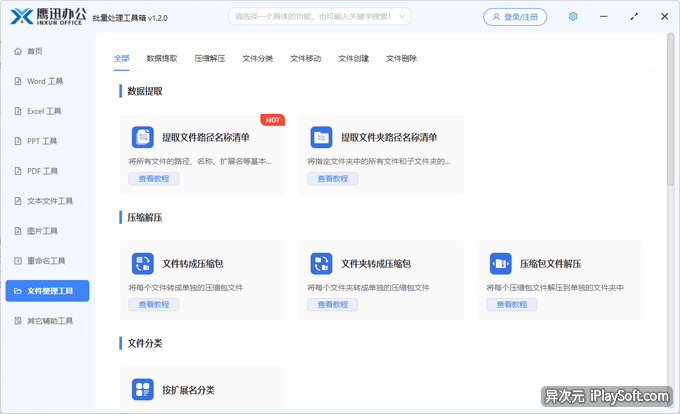The height and width of the screenshot is (414, 680).
Task: Click the 登录/注册 text label
Action: click(521, 17)
